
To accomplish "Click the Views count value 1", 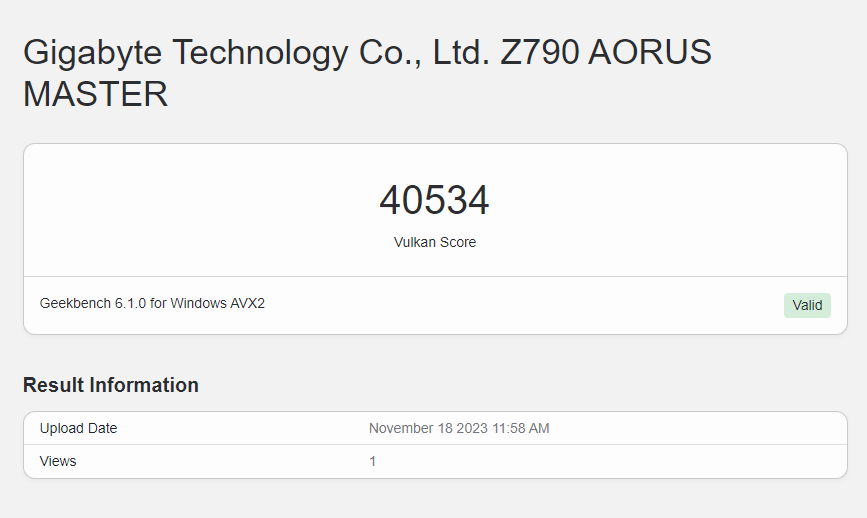I will [x=373, y=461].
